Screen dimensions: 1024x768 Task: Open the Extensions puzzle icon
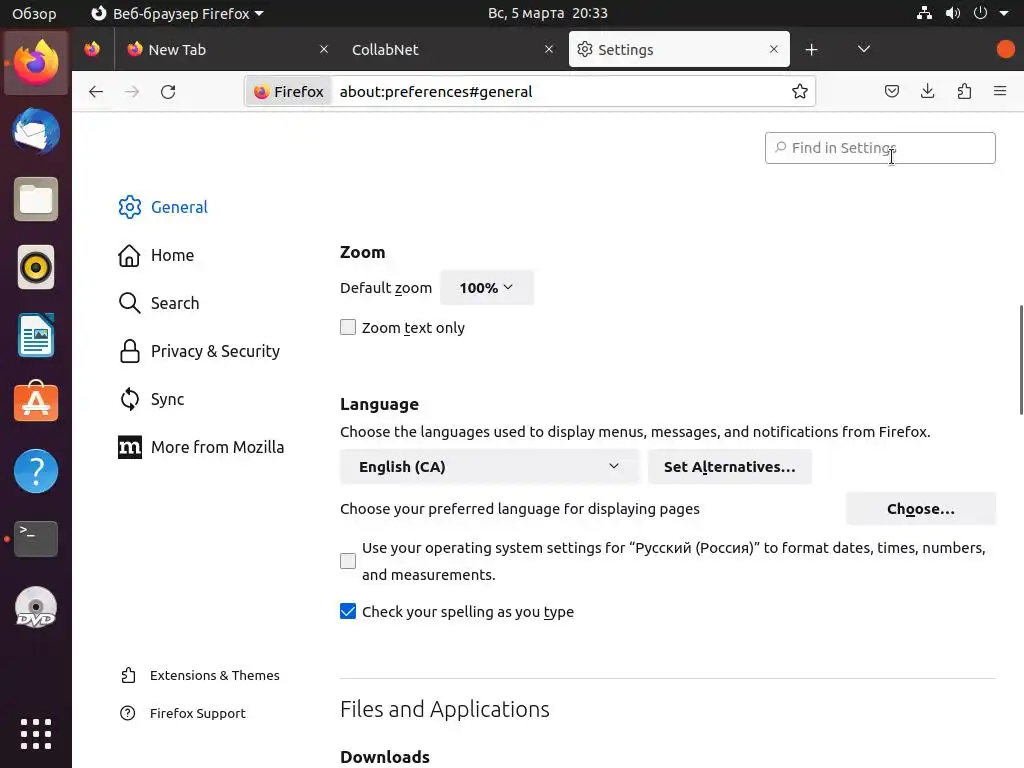(964, 91)
